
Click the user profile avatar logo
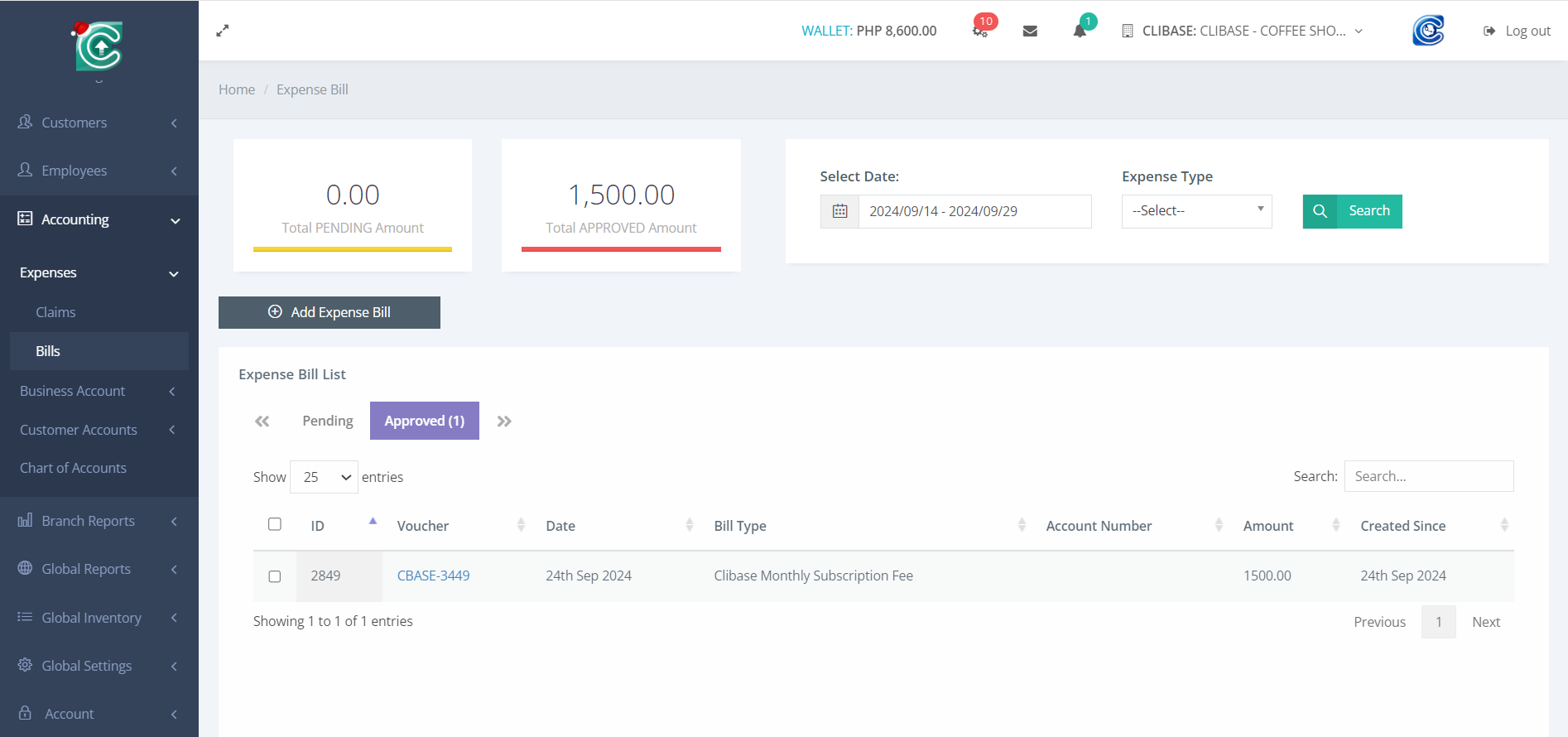1427,31
